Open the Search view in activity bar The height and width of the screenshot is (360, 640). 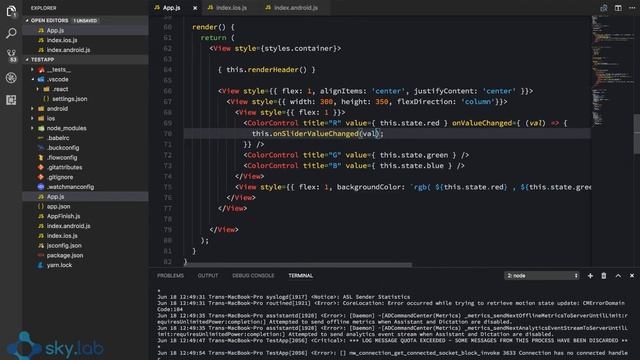click(11, 33)
